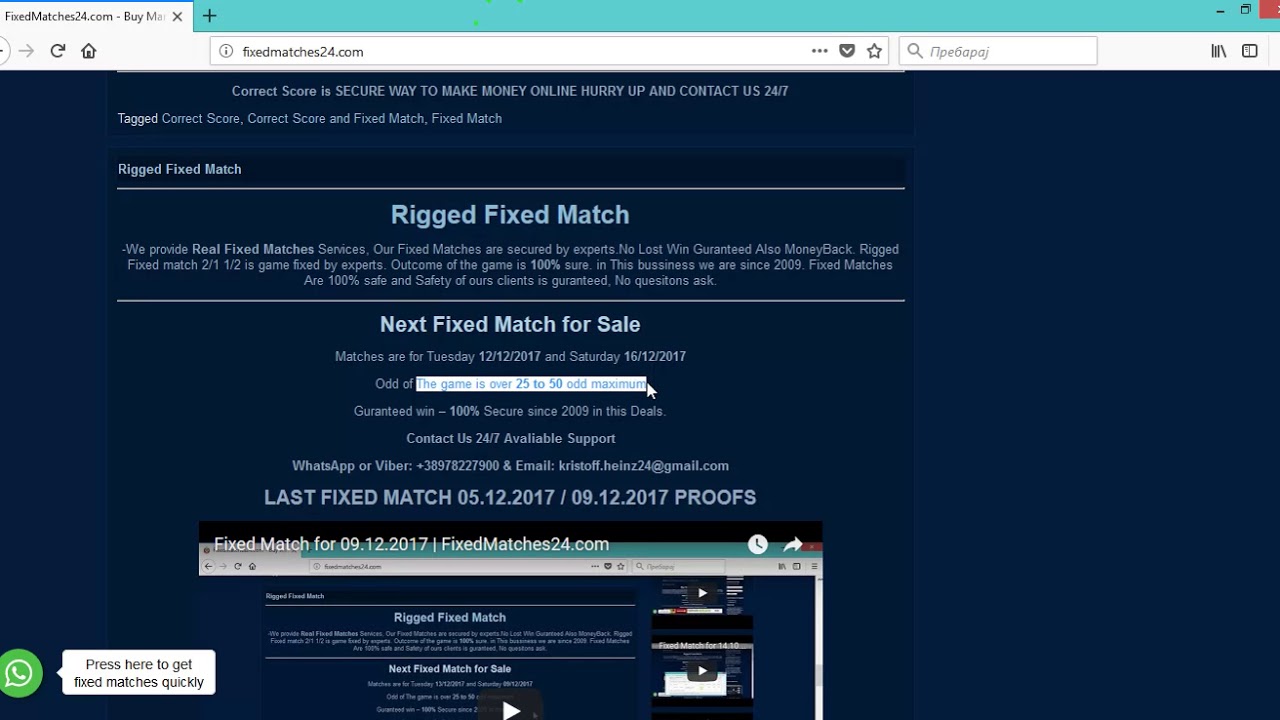Open the Library icon in toolbar
The height and width of the screenshot is (720, 1280).
1218,51
